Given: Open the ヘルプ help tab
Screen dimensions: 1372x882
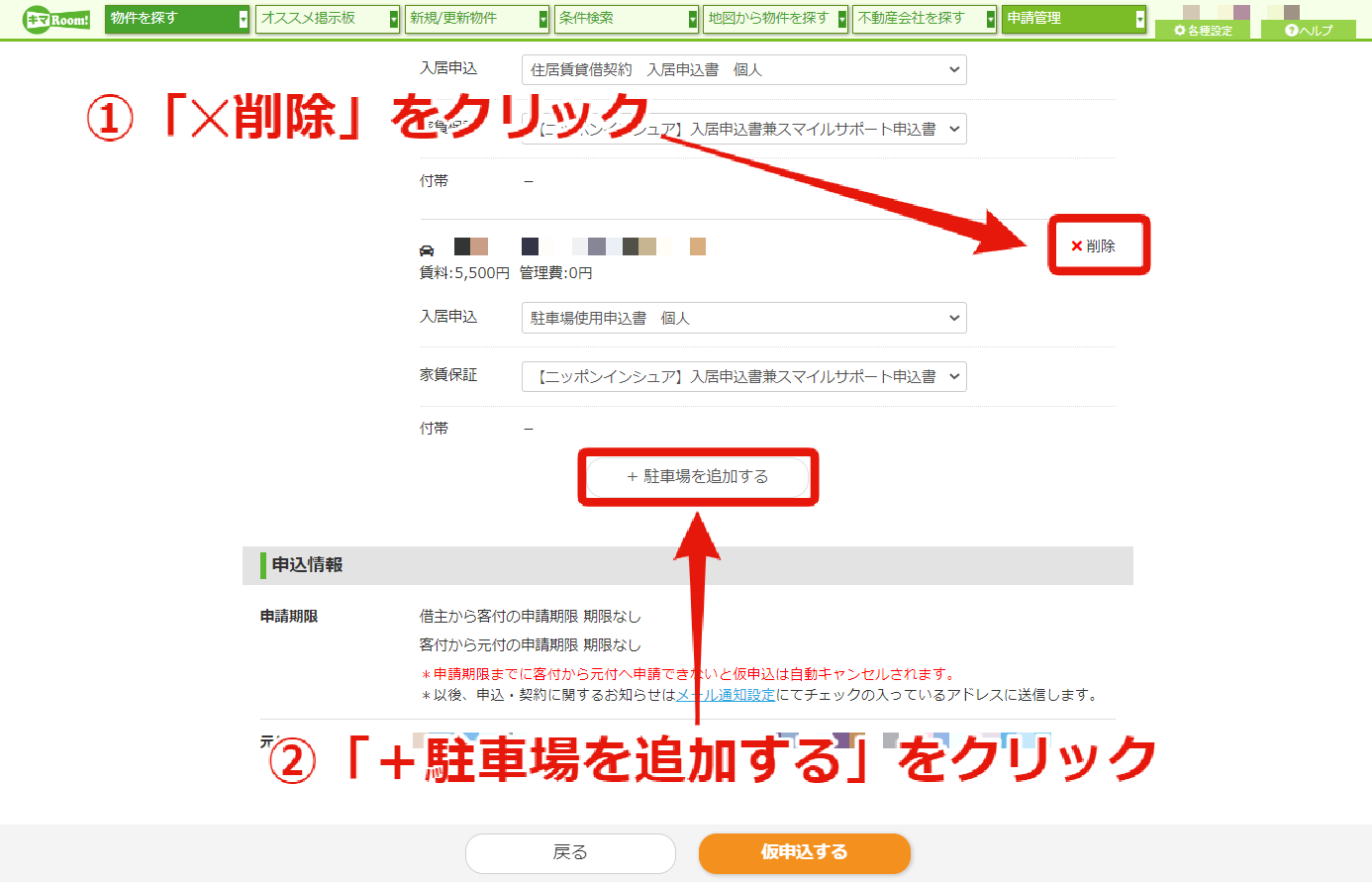Looking at the screenshot, I should 1309,30.
